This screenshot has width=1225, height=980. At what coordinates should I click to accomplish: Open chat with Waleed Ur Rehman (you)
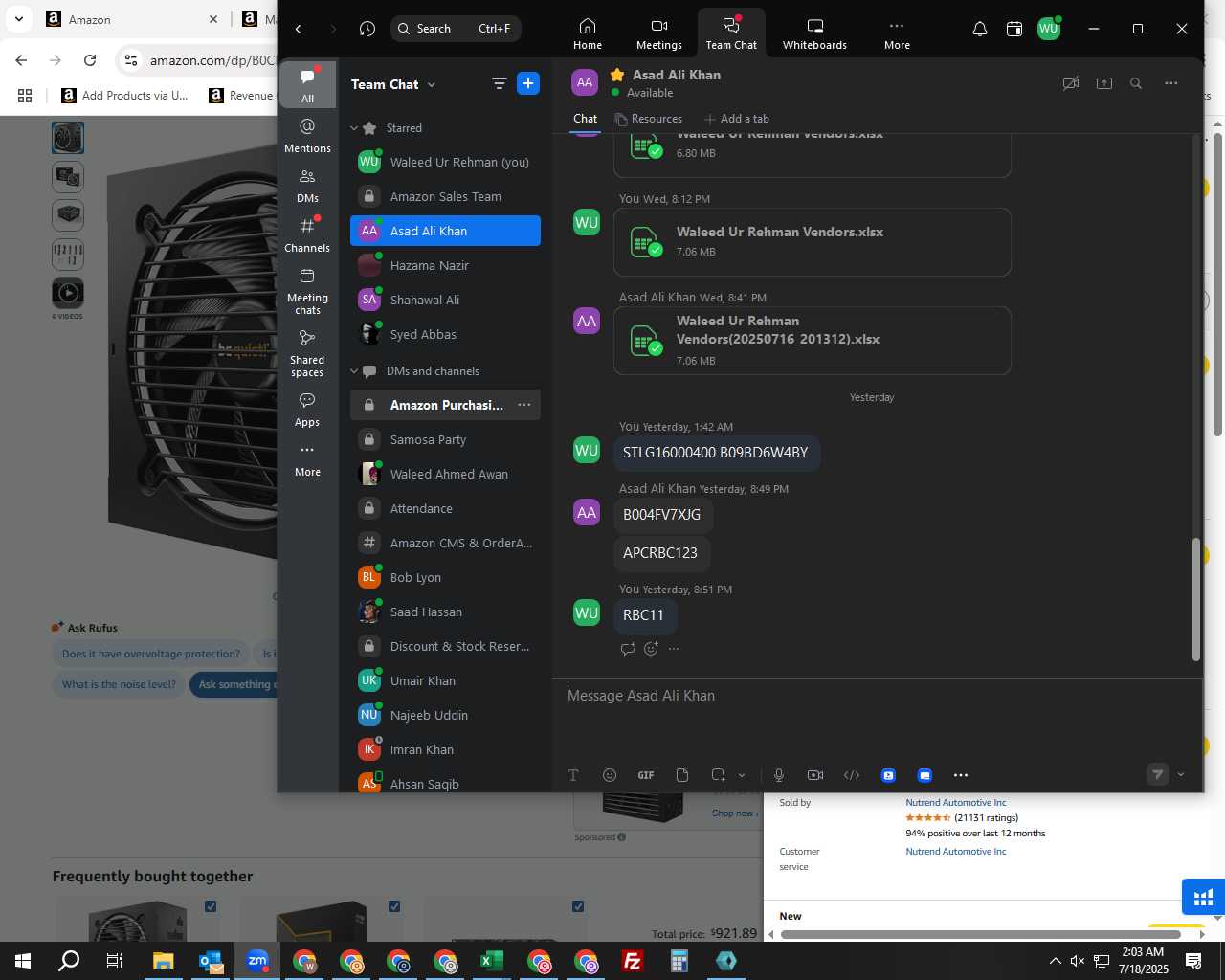coord(446,162)
